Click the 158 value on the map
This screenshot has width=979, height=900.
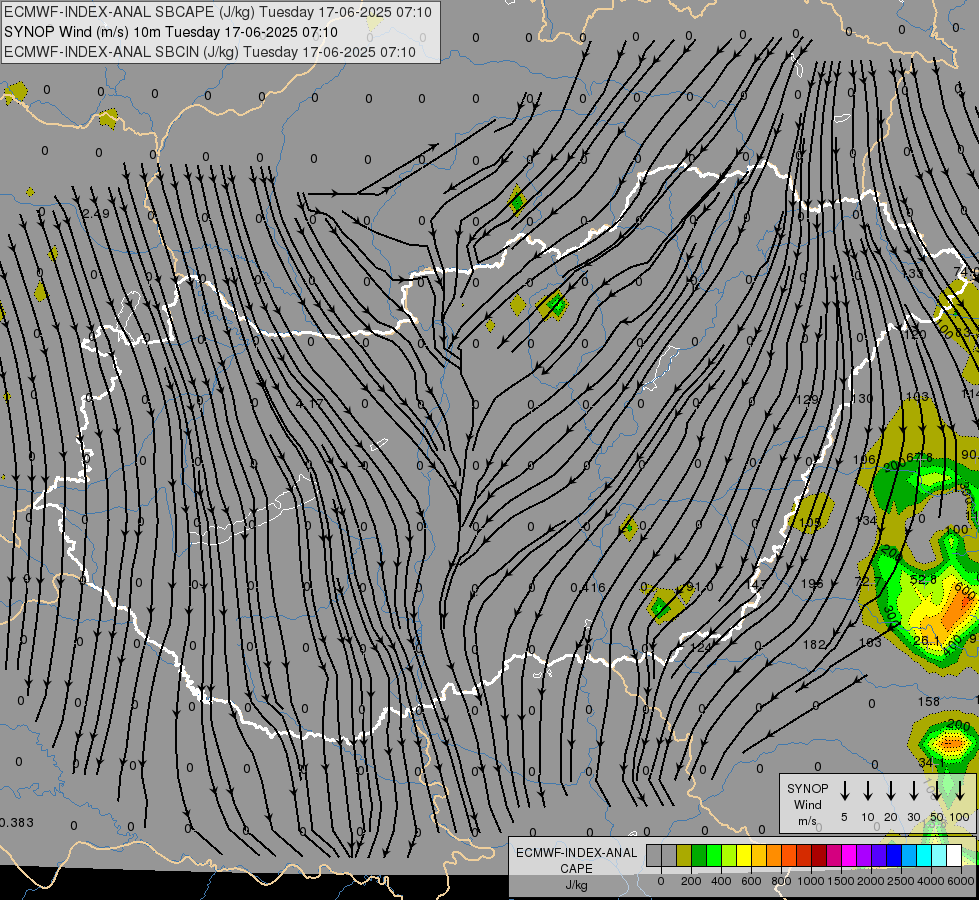pyautogui.click(x=928, y=701)
